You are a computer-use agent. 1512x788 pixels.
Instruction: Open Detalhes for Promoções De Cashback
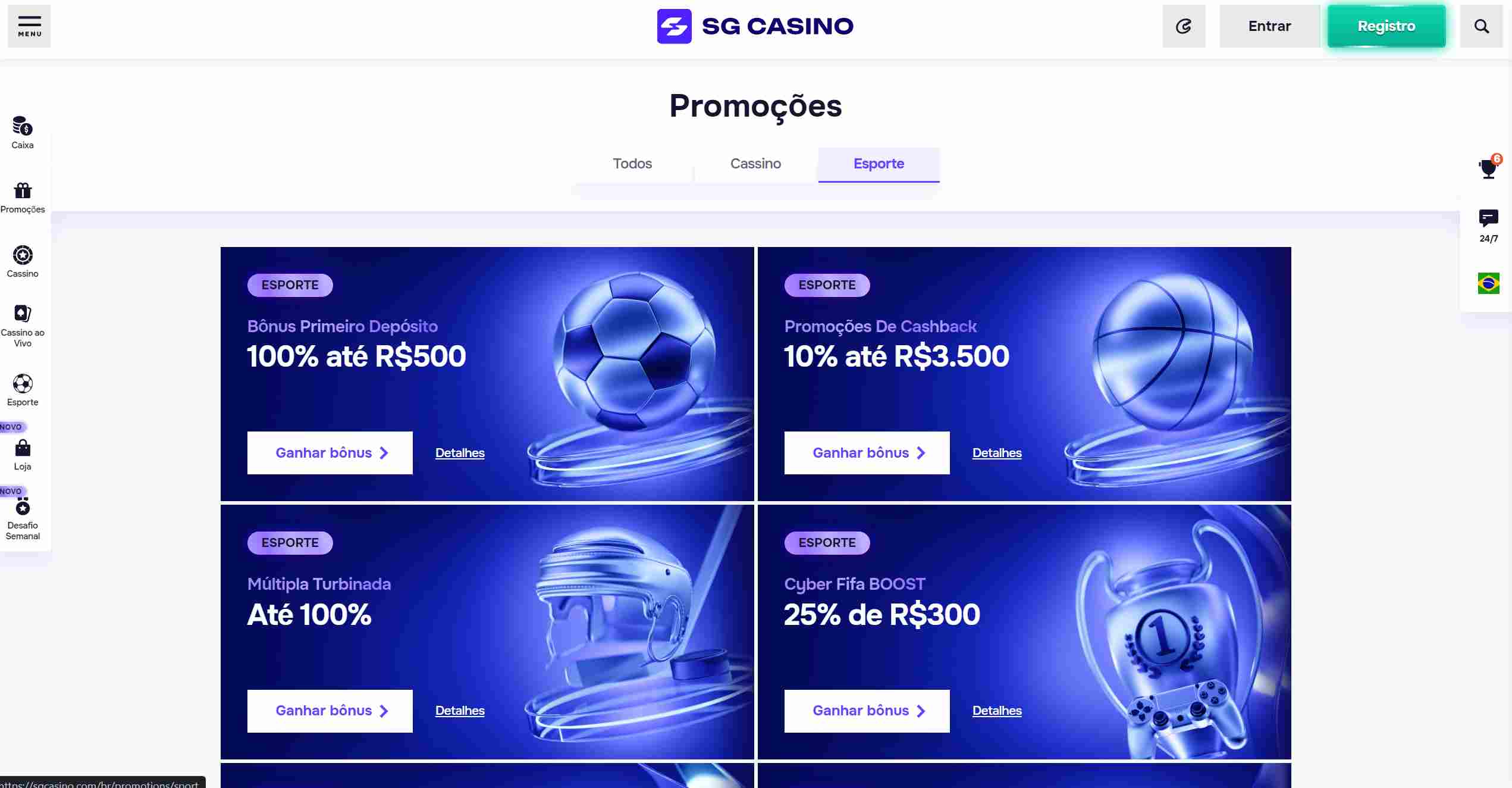[996, 453]
